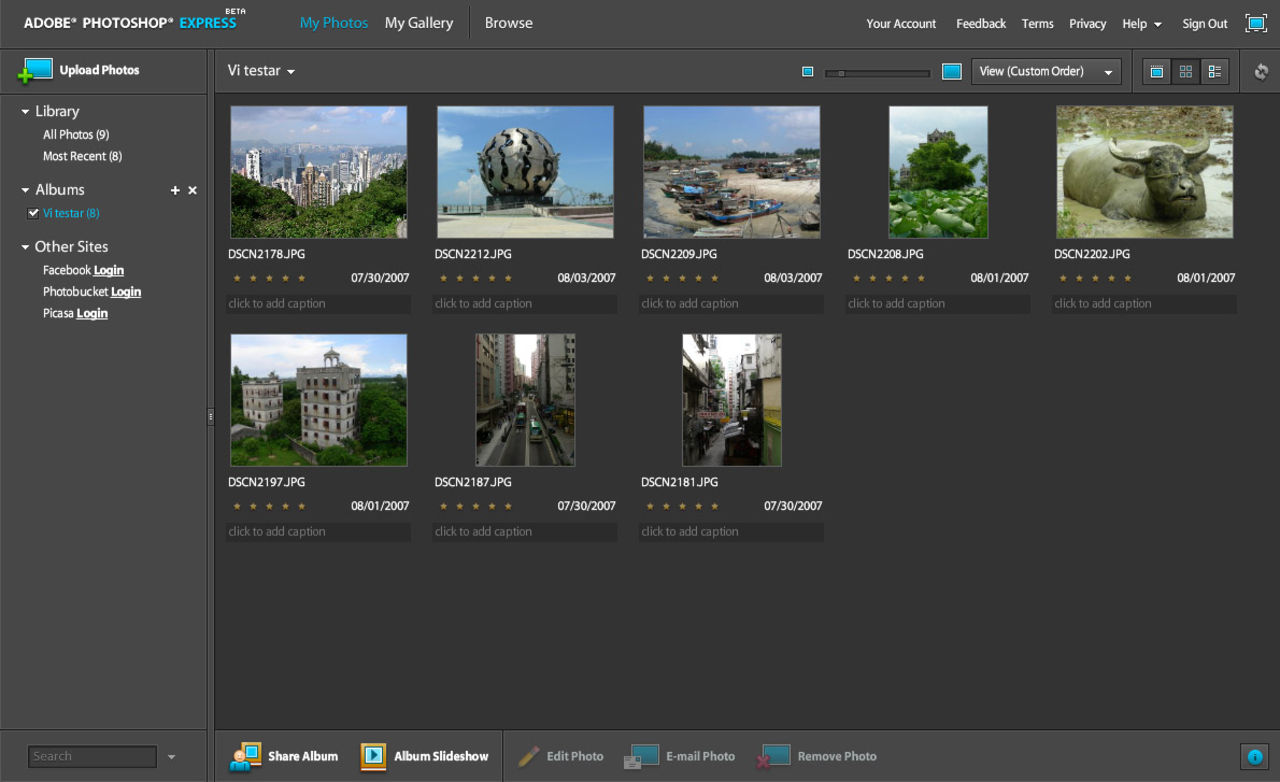Open the Help menu

pyautogui.click(x=1140, y=23)
